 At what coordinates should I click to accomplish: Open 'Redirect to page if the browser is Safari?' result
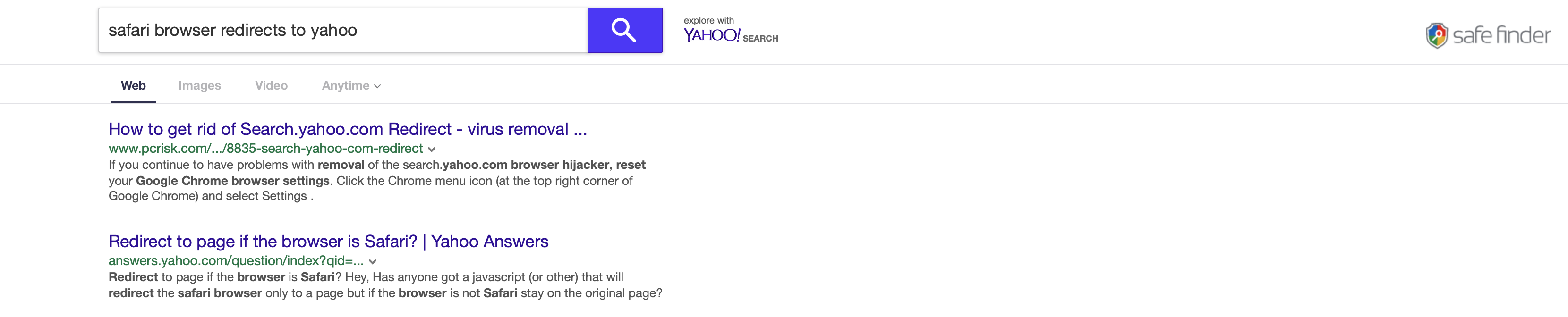click(328, 242)
